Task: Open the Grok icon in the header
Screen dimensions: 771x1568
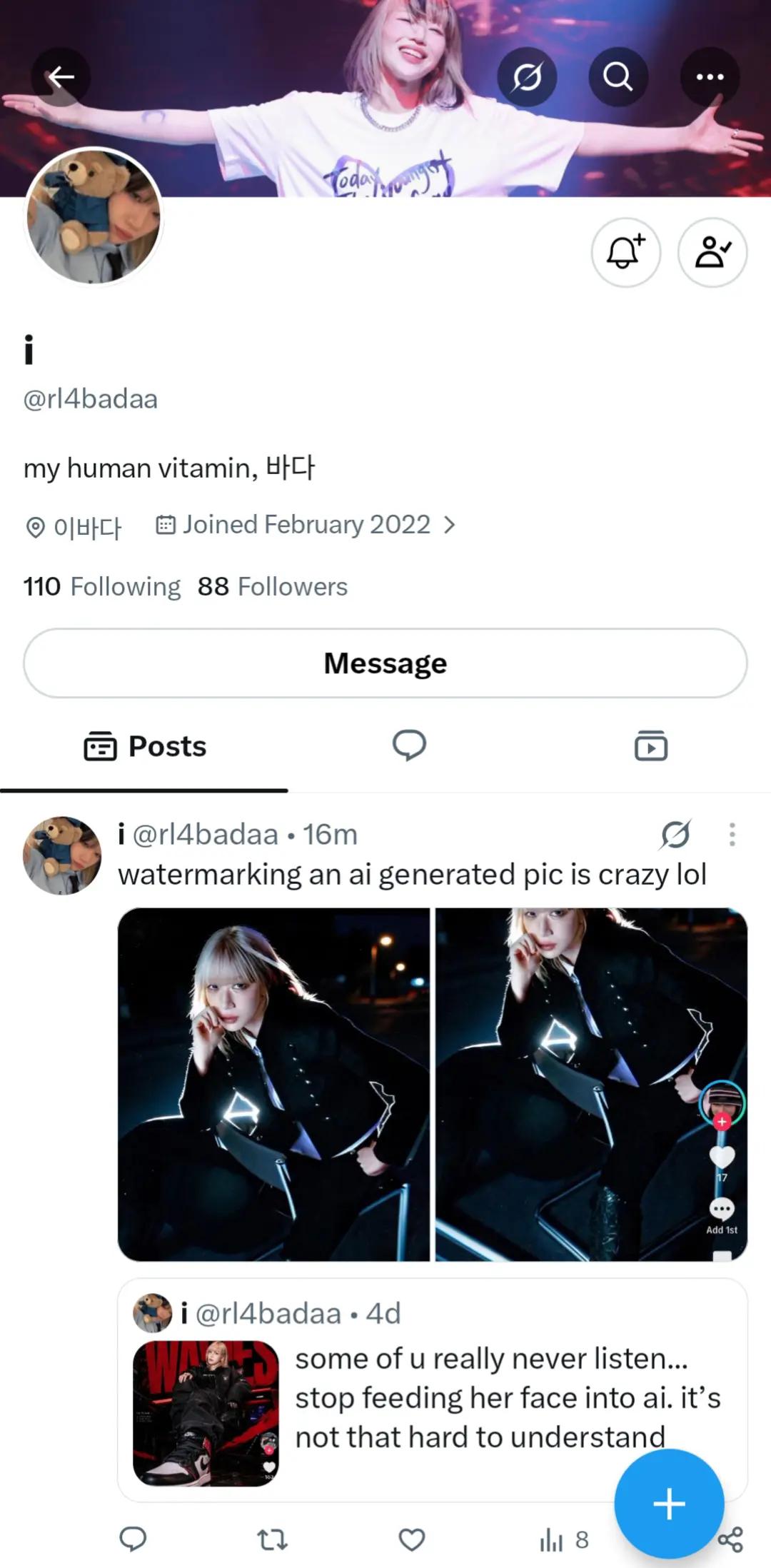Action: [527, 76]
